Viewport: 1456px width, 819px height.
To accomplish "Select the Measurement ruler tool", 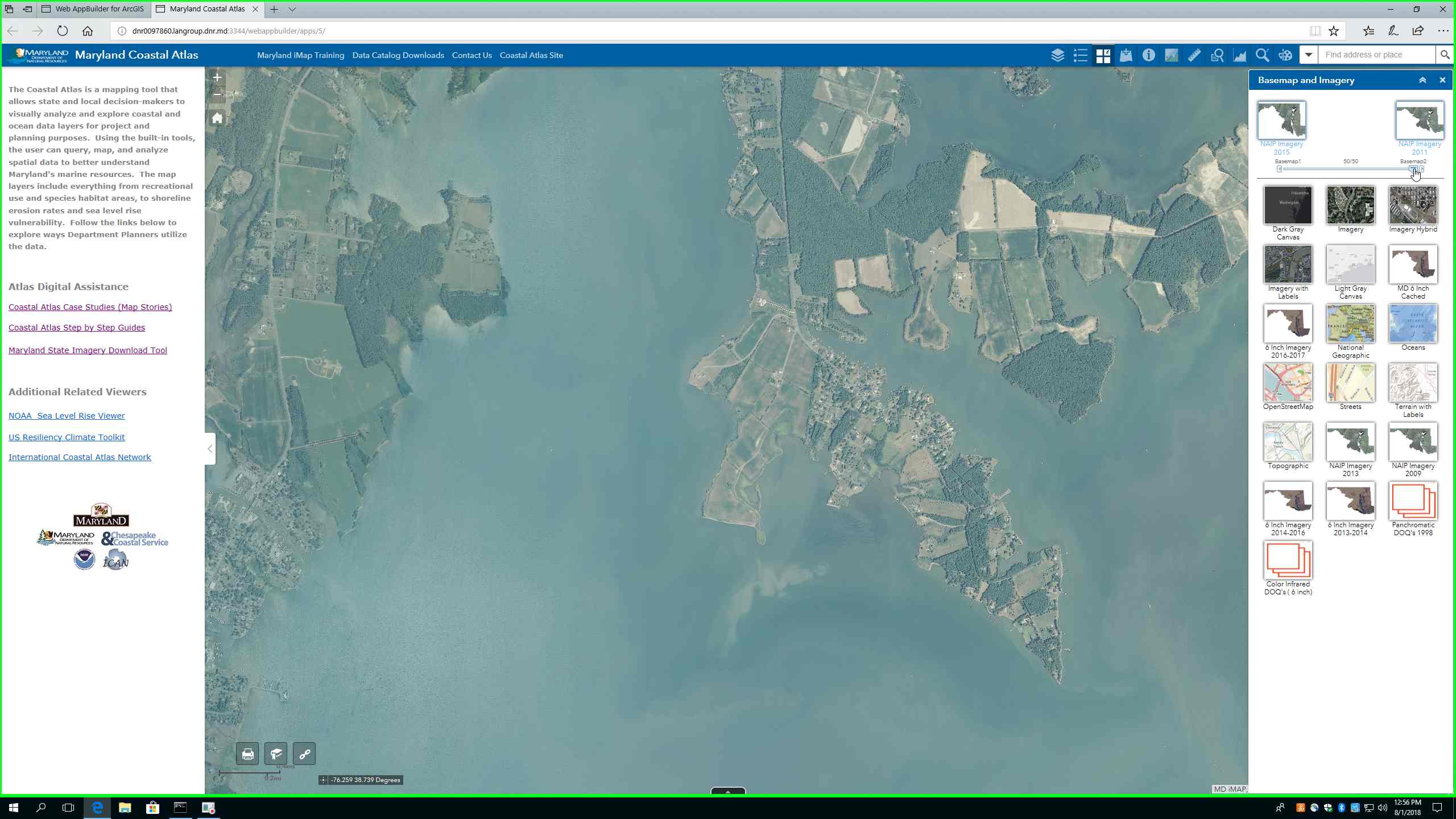I will [1194, 55].
